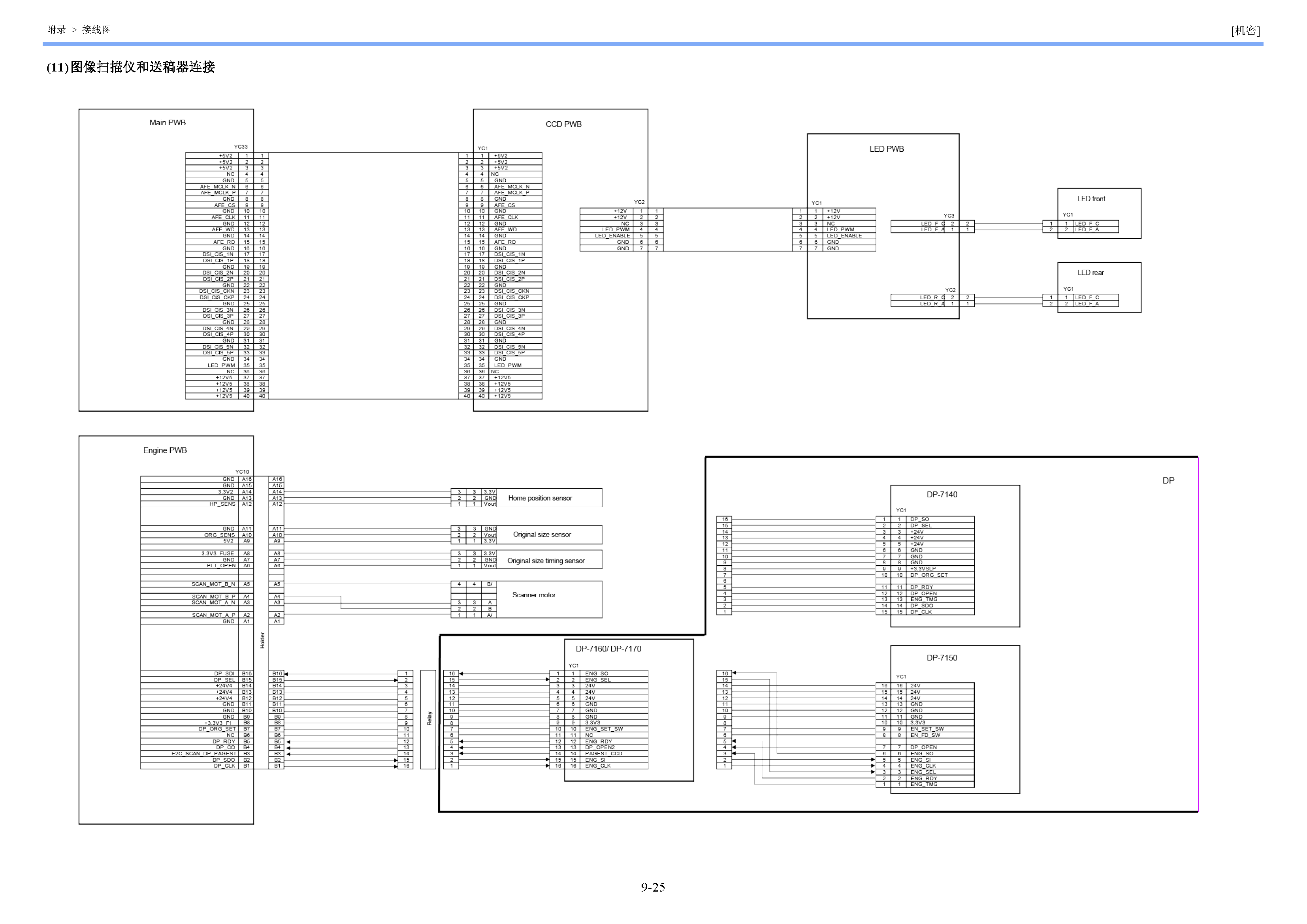Image resolution: width=1307 pixels, height=924 pixels.
Task: Click DSI_CIS_CKN signal in Main PWB
Action: click(216, 291)
